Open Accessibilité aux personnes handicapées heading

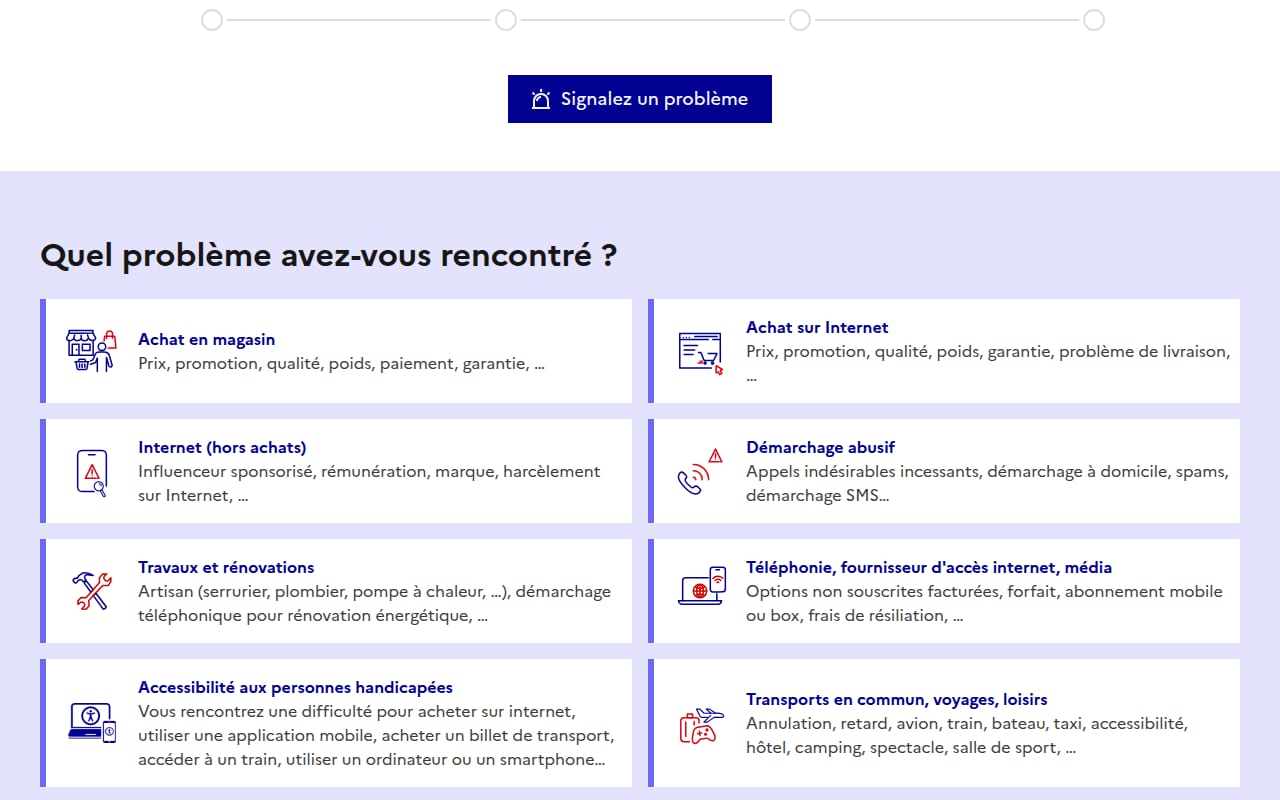pos(295,687)
